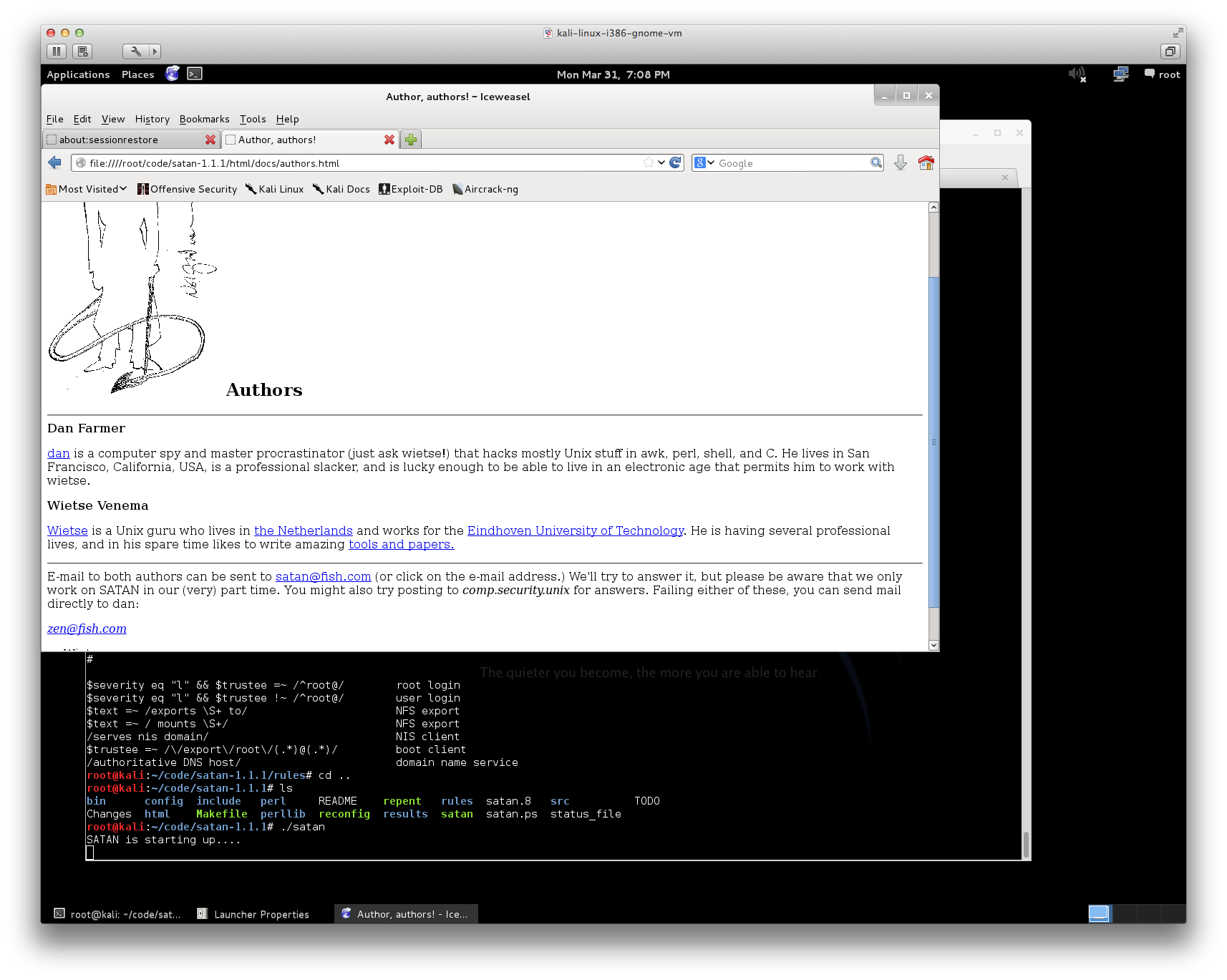This screenshot has height=980, width=1227.
Task: Open the Kali Docs bookmark
Action: pos(341,189)
